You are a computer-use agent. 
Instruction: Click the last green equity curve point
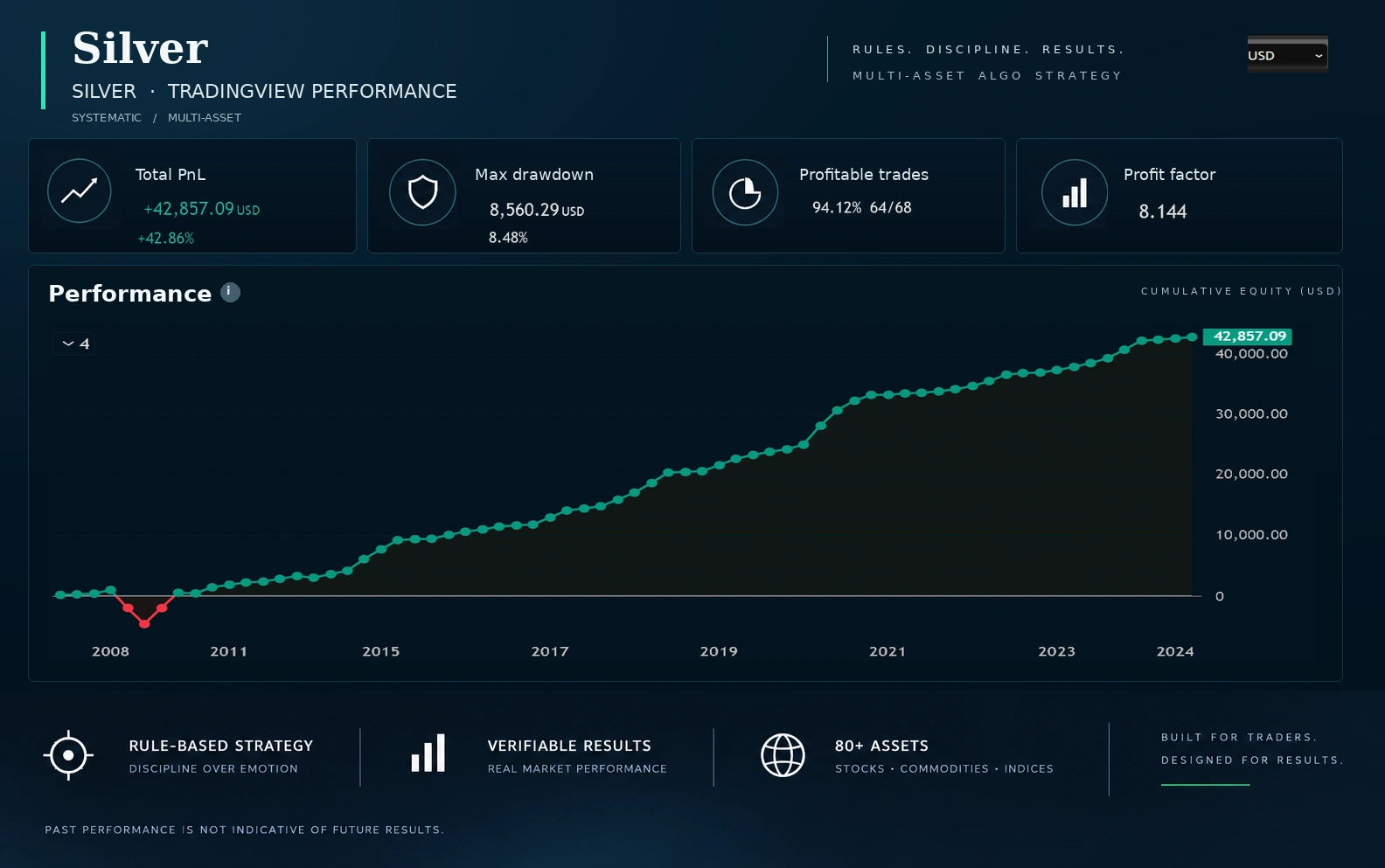[x=1192, y=337]
